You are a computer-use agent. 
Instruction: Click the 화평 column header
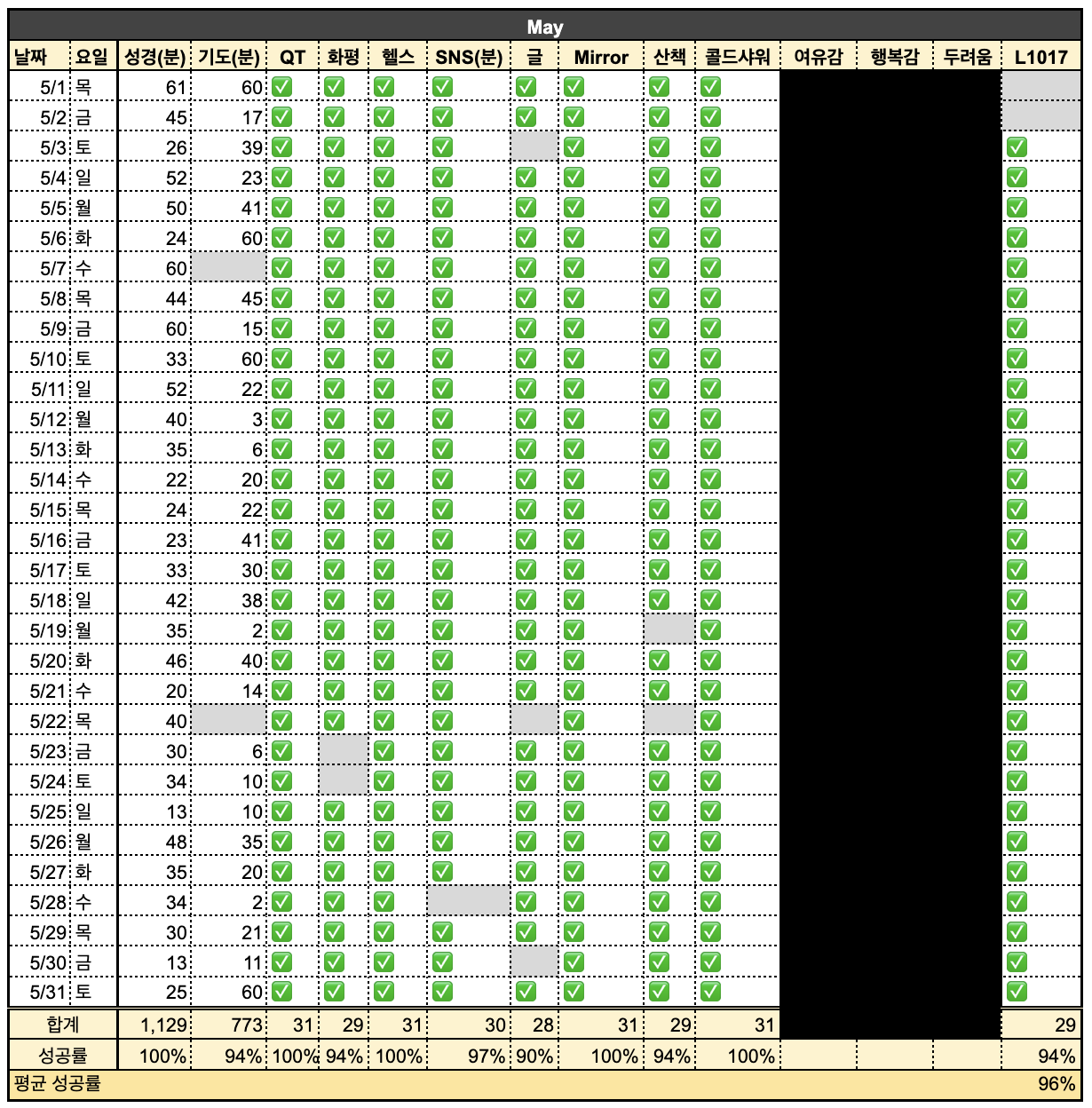pyautogui.click(x=344, y=57)
